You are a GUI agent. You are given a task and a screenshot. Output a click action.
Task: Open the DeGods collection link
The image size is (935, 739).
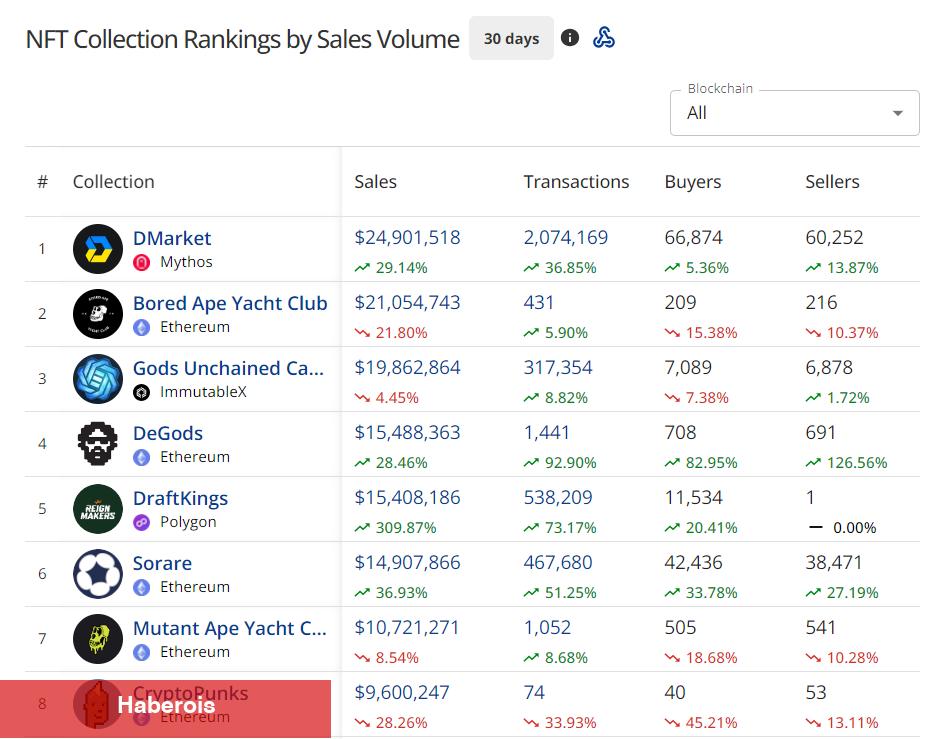[x=168, y=434]
